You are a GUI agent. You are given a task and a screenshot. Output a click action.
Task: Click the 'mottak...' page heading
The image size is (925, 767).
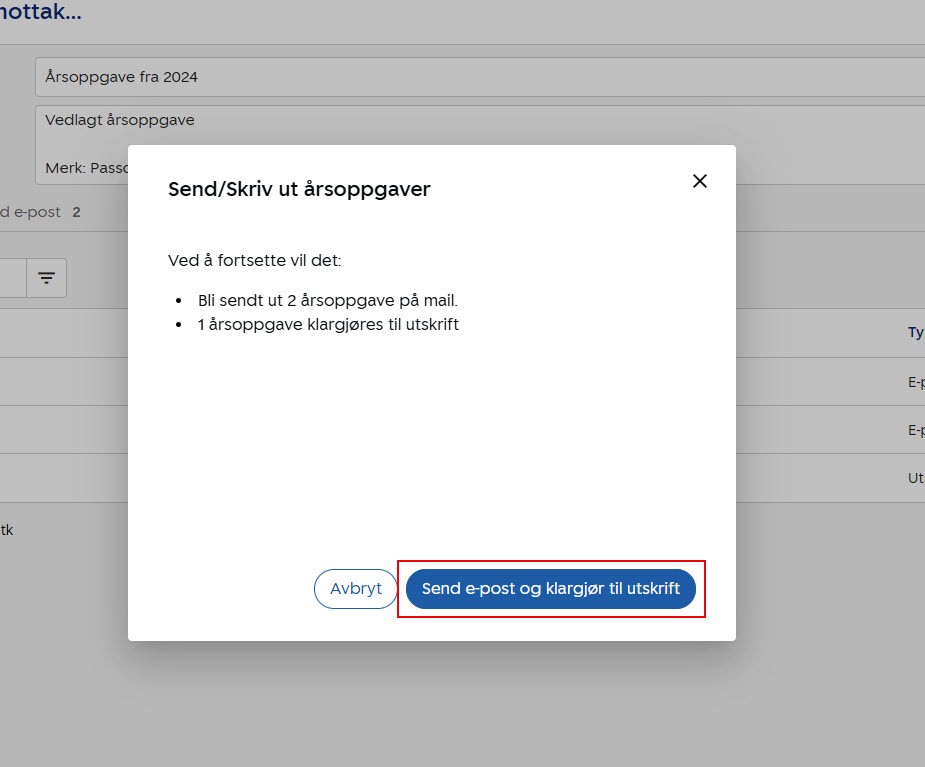40,13
